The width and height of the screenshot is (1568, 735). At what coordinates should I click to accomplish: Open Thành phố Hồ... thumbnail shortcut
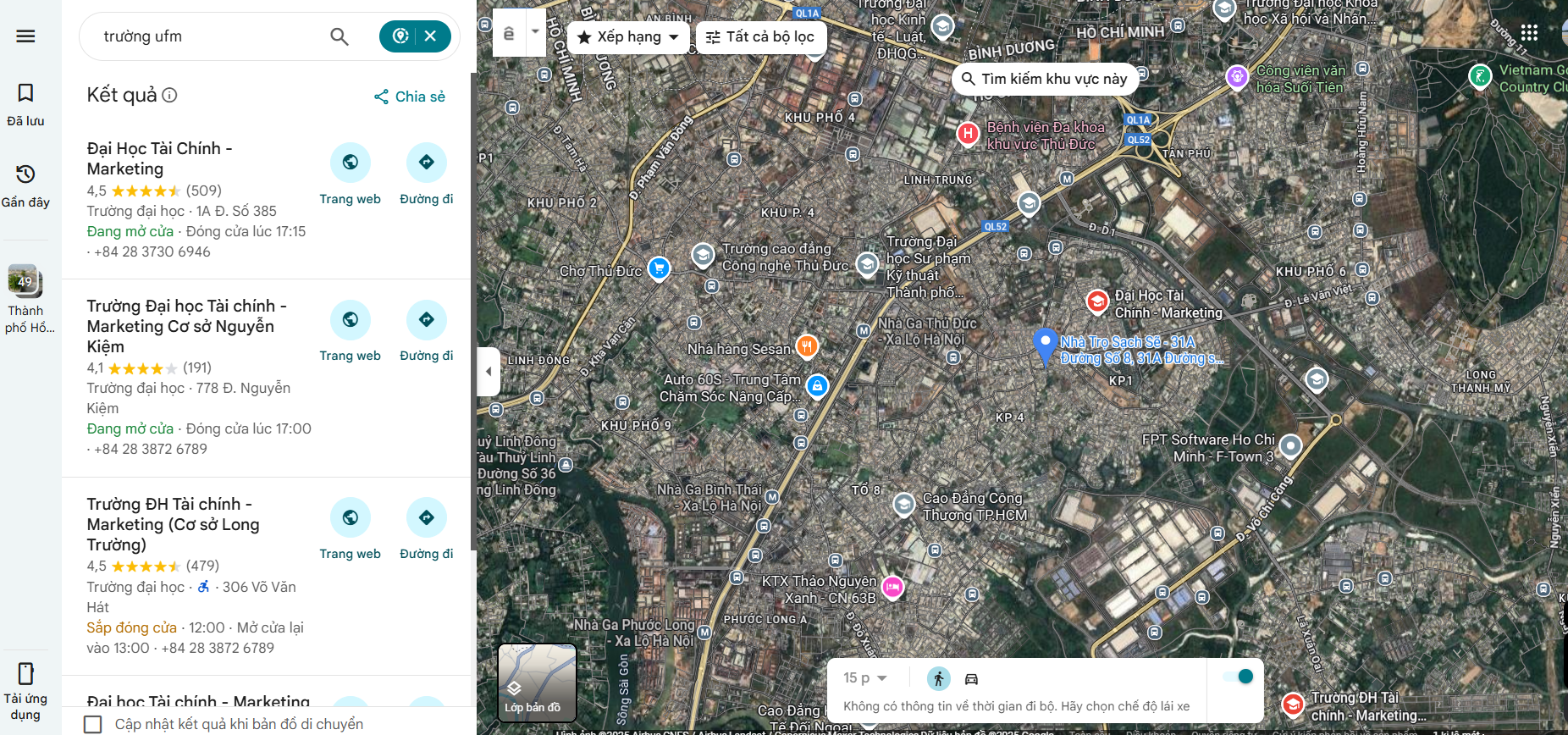click(x=25, y=300)
